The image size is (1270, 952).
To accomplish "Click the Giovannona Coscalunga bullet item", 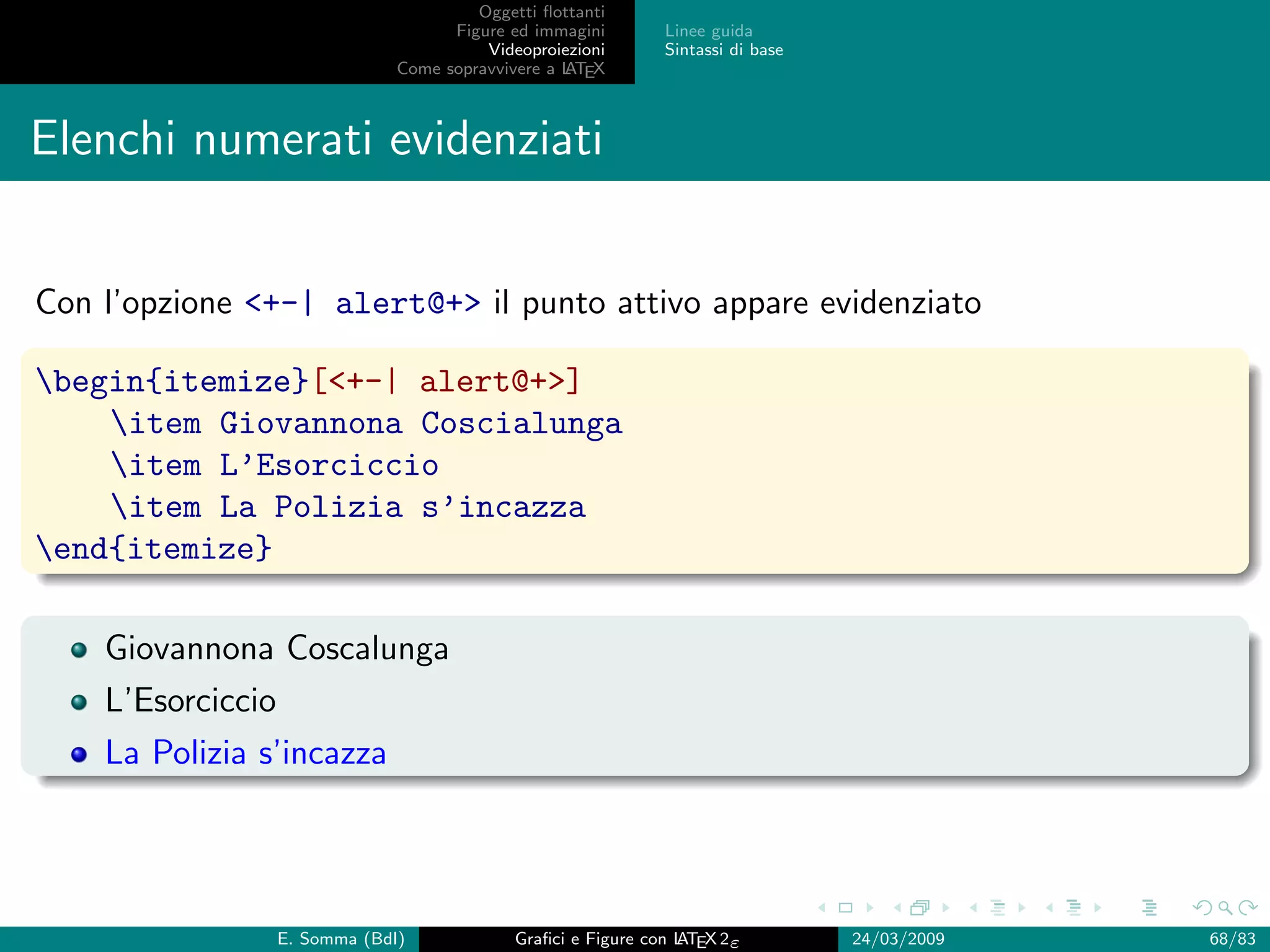I will tap(277, 648).
